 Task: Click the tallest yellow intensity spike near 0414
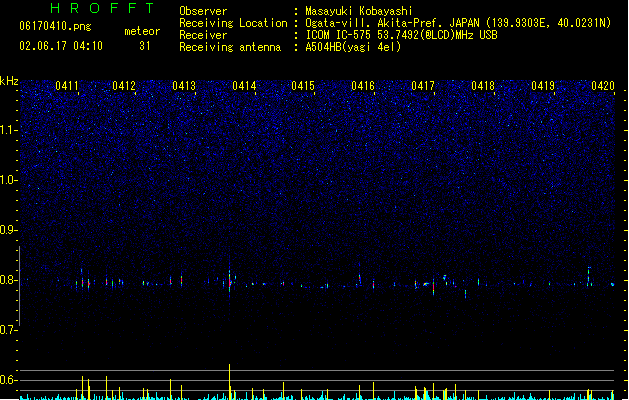tap(229, 381)
